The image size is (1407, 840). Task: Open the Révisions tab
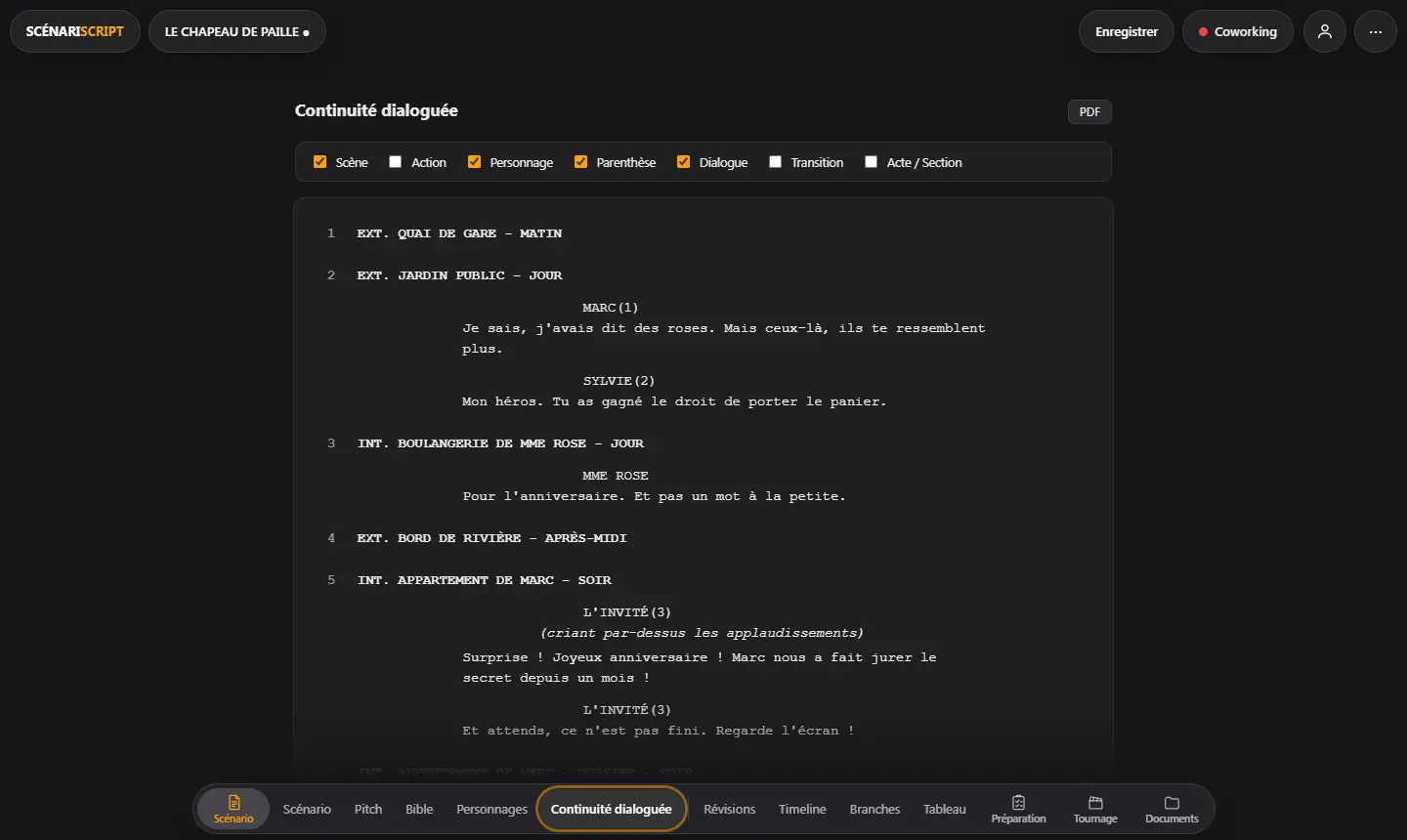(x=730, y=809)
